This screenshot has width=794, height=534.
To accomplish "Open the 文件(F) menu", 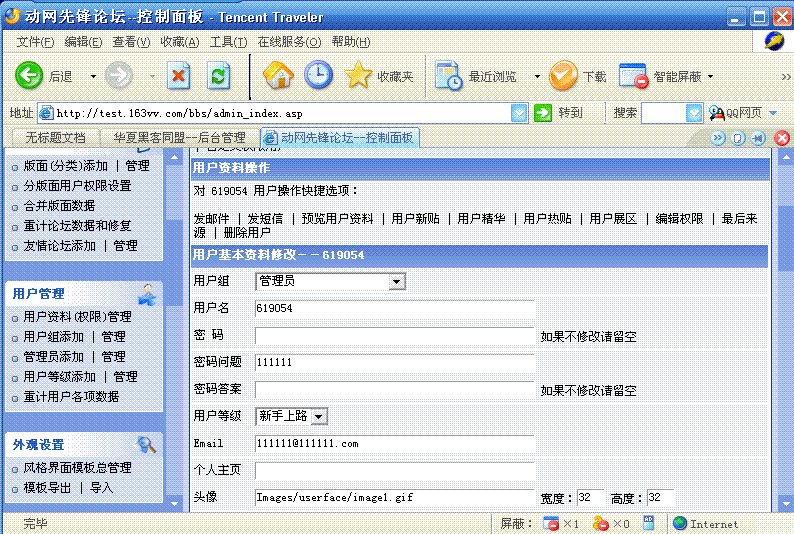I will pyautogui.click(x=35, y=42).
